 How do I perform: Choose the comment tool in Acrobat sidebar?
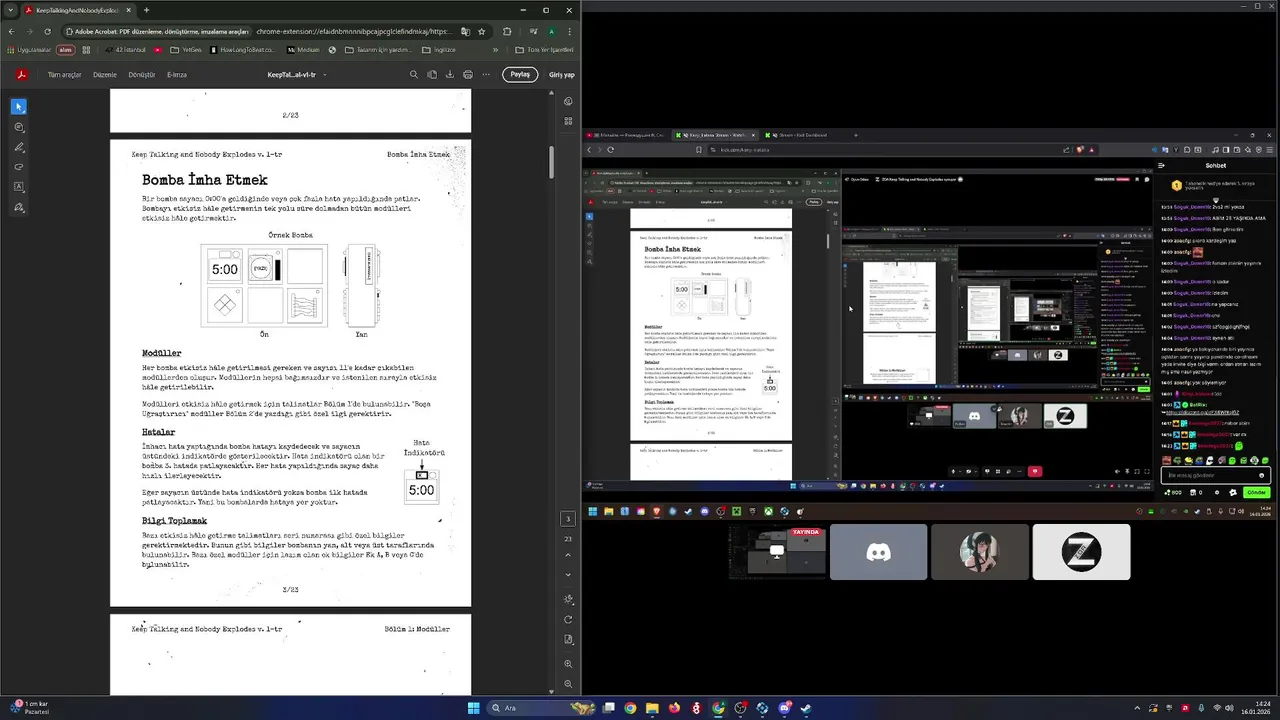click(19, 127)
